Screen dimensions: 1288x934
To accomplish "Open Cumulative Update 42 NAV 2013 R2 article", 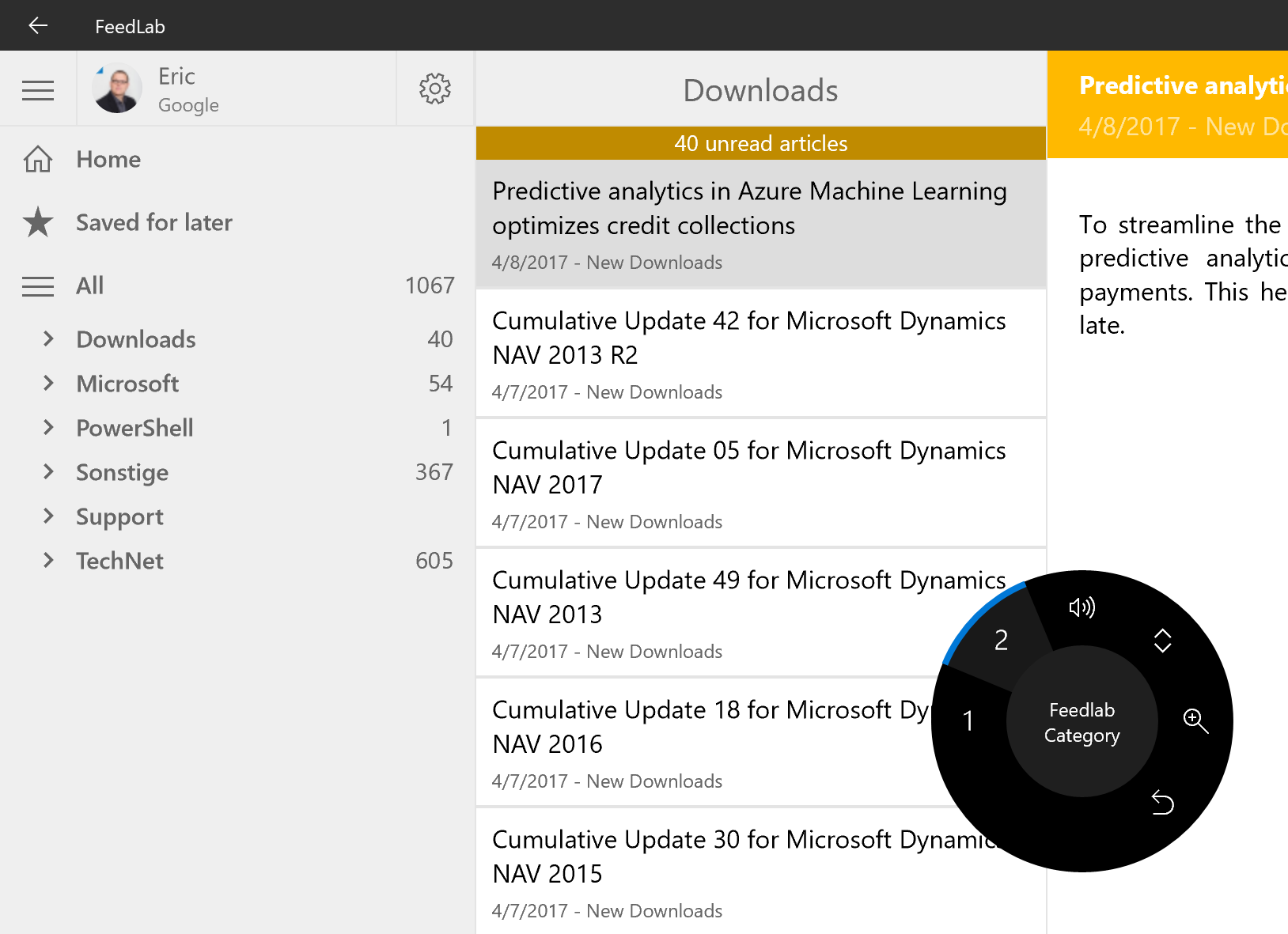I will 761,354.
